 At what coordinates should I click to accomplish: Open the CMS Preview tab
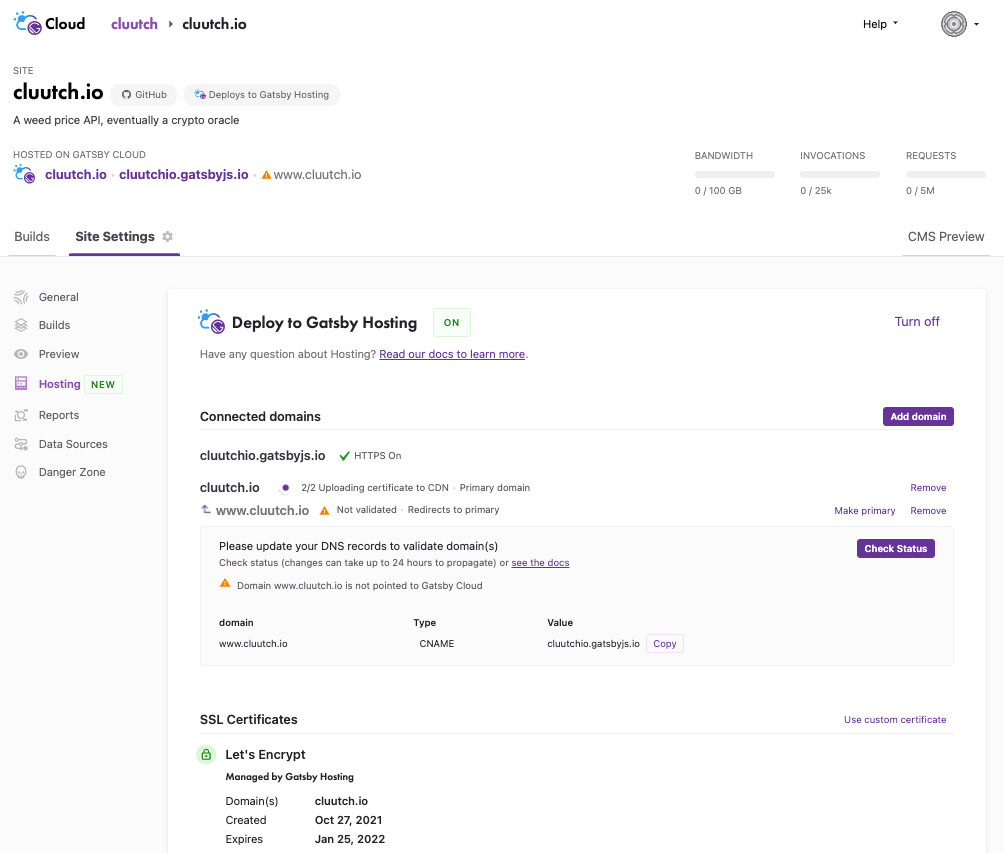[x=946, y=236]
